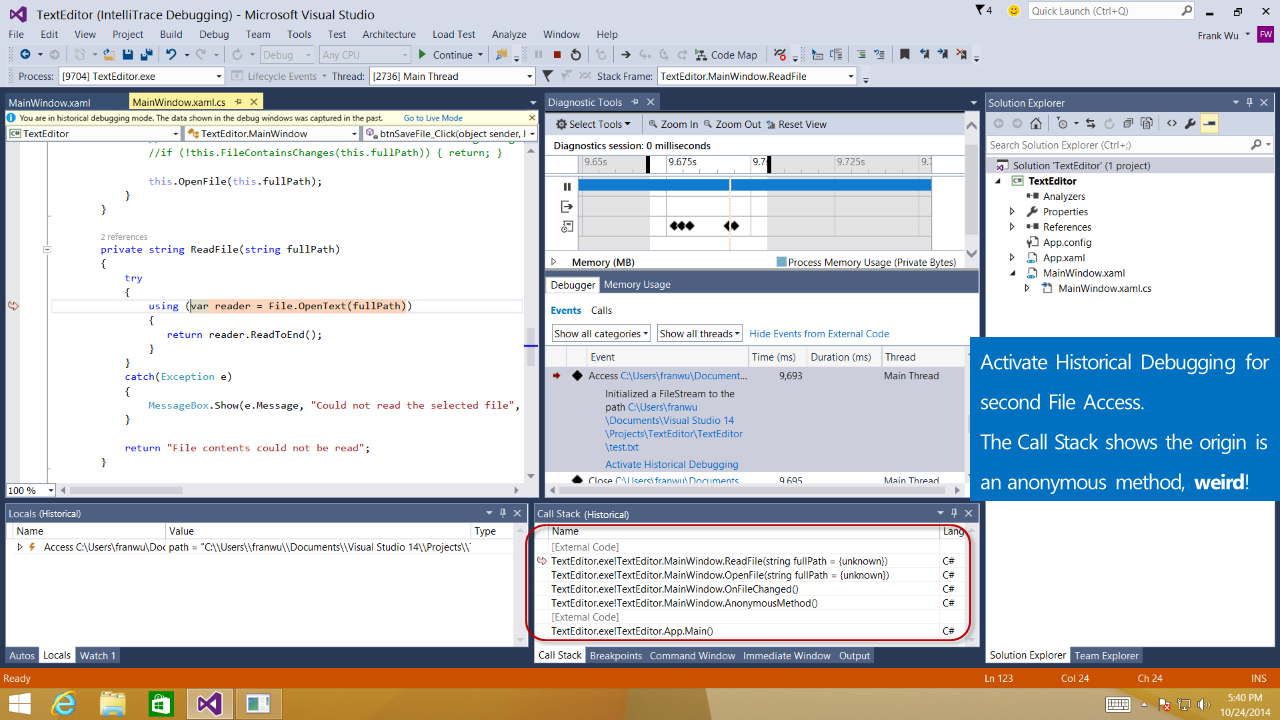Click Reset View in Diagnostic Tools
This screenshot has height=720, width=1280.
(796, 124)
